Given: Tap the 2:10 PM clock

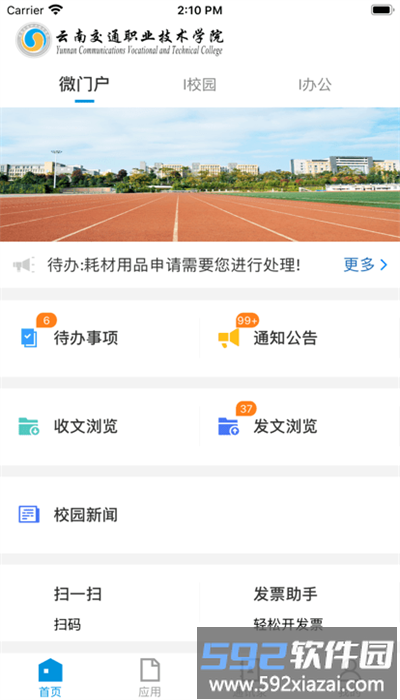Looking at the screenshot, I should coord(200,10).
